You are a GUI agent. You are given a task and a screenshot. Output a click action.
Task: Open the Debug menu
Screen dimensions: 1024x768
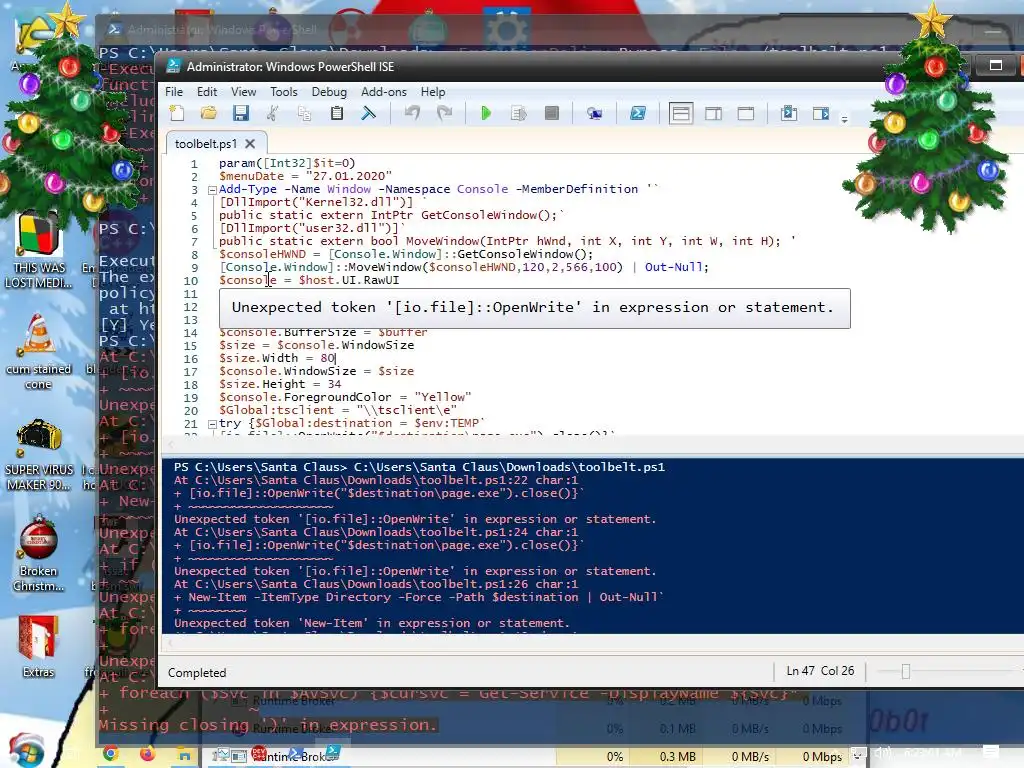coord(329,92)
